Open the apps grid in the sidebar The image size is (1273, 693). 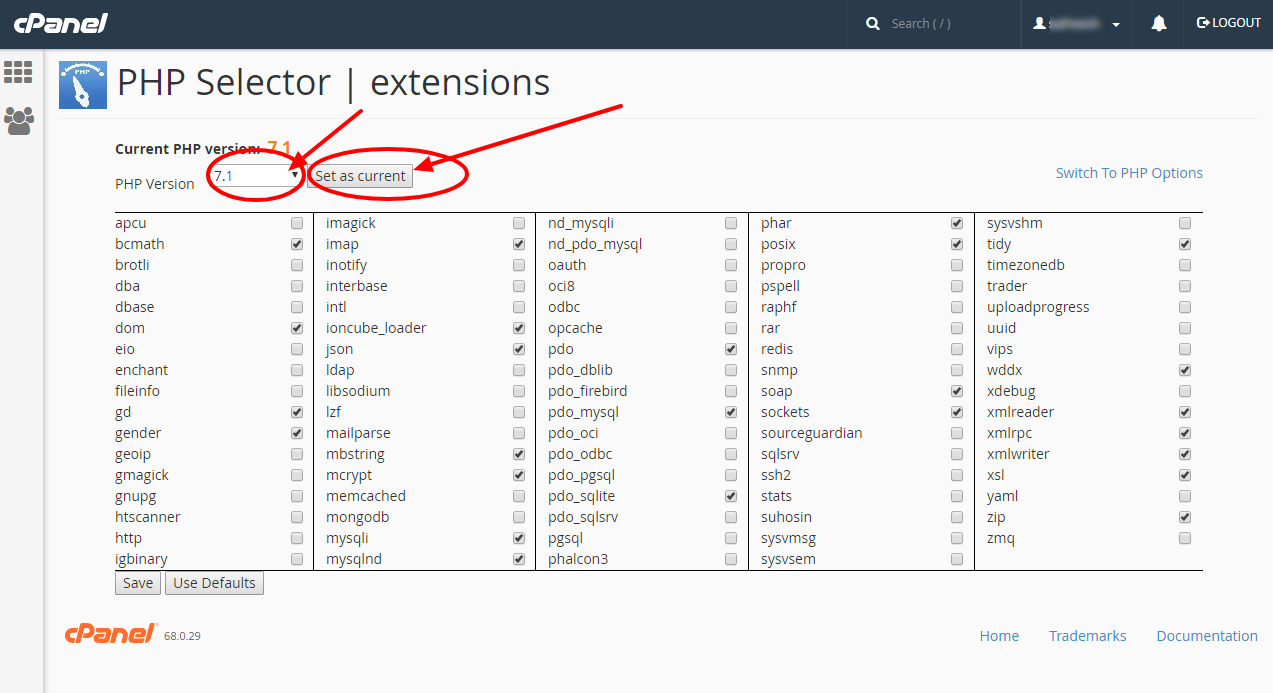pos(18,72)
